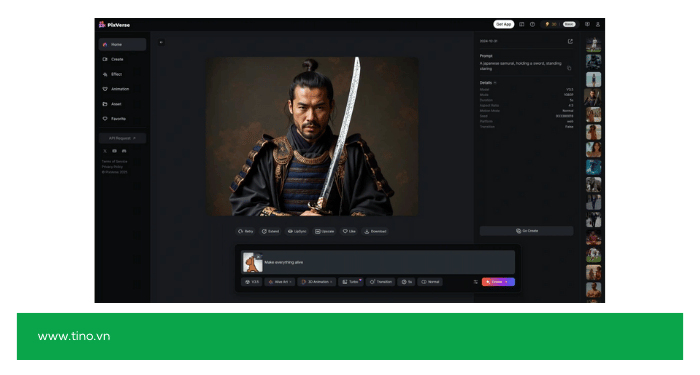Screen dimensions: 700x375
Task: Open Terms of Service link
Action: (114, 162)
